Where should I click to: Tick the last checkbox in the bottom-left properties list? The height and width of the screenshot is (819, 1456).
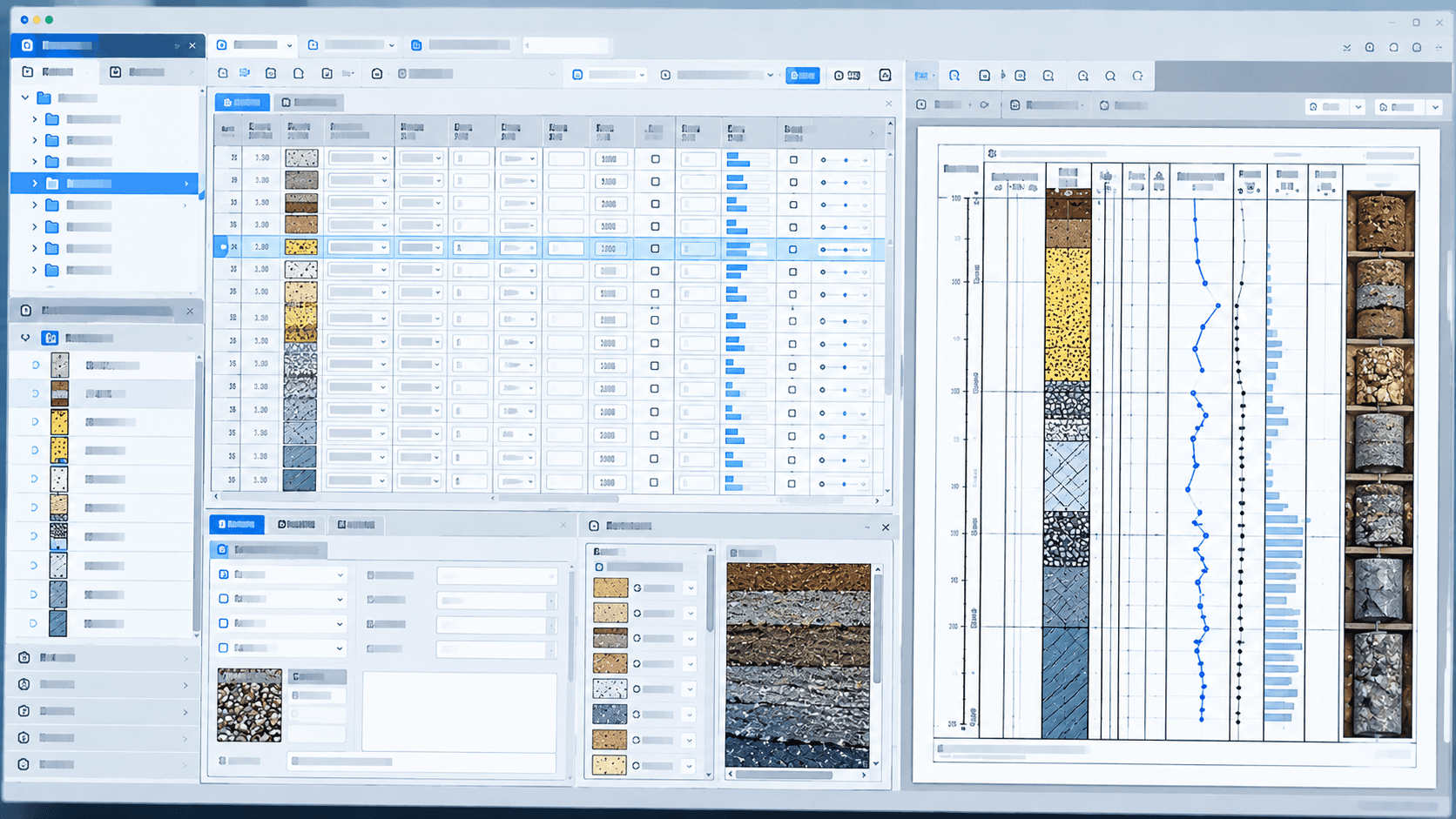(224, 648)
